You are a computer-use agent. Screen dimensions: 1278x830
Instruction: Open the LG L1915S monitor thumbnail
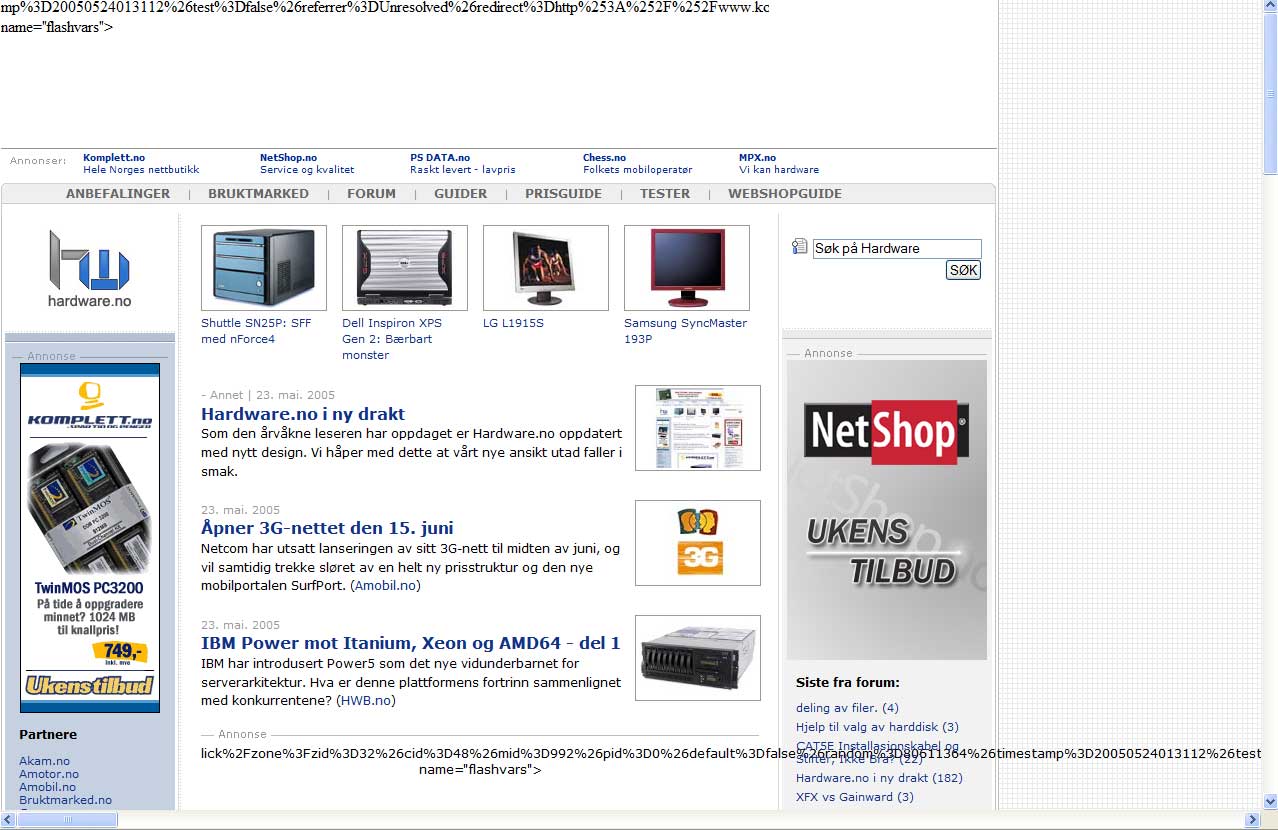click(x=546, y=268)
